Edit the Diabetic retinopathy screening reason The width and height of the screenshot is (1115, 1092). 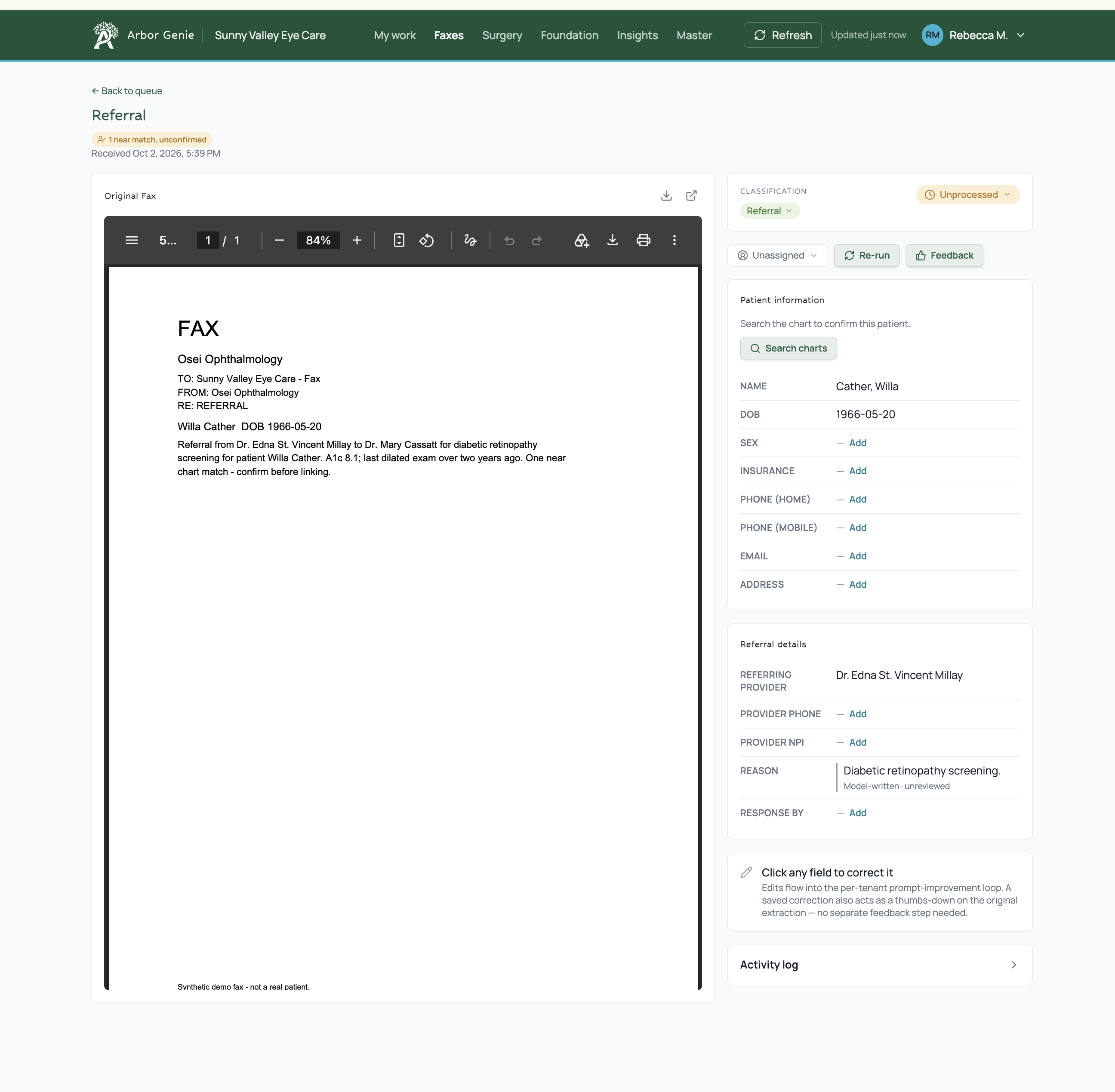click(921, 771)
